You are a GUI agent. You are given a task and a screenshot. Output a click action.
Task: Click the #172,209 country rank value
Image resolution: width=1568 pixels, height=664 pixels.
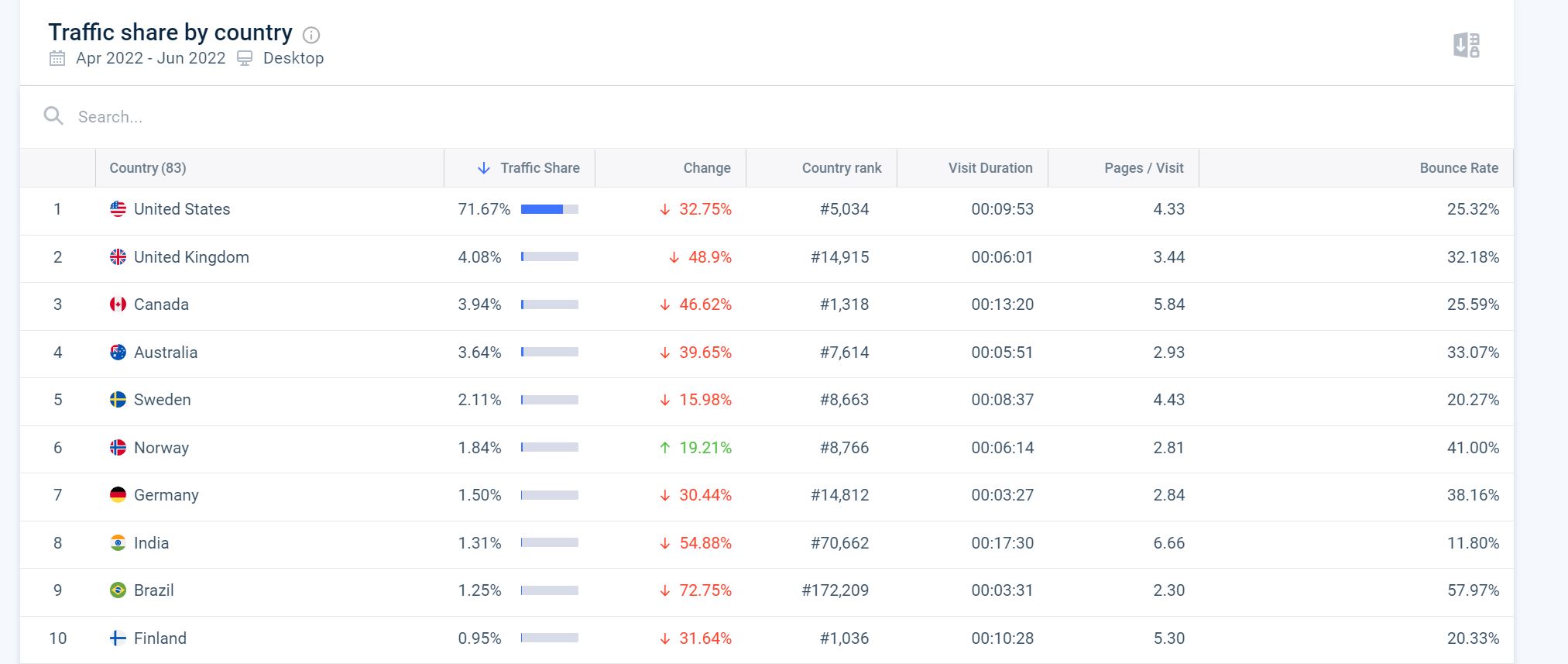point(835,590)
